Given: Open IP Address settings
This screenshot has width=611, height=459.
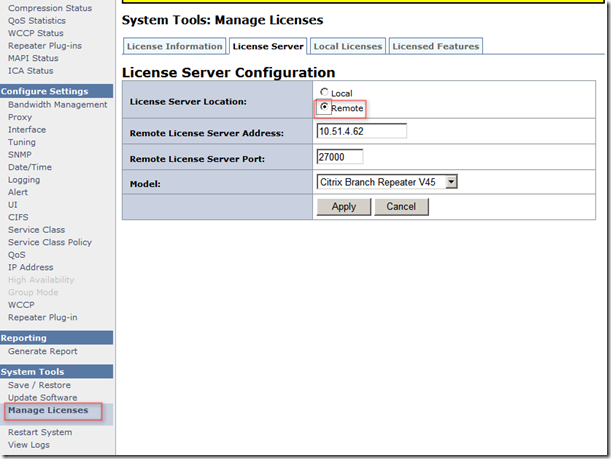Looking at the screenshot, I should 31,267.
